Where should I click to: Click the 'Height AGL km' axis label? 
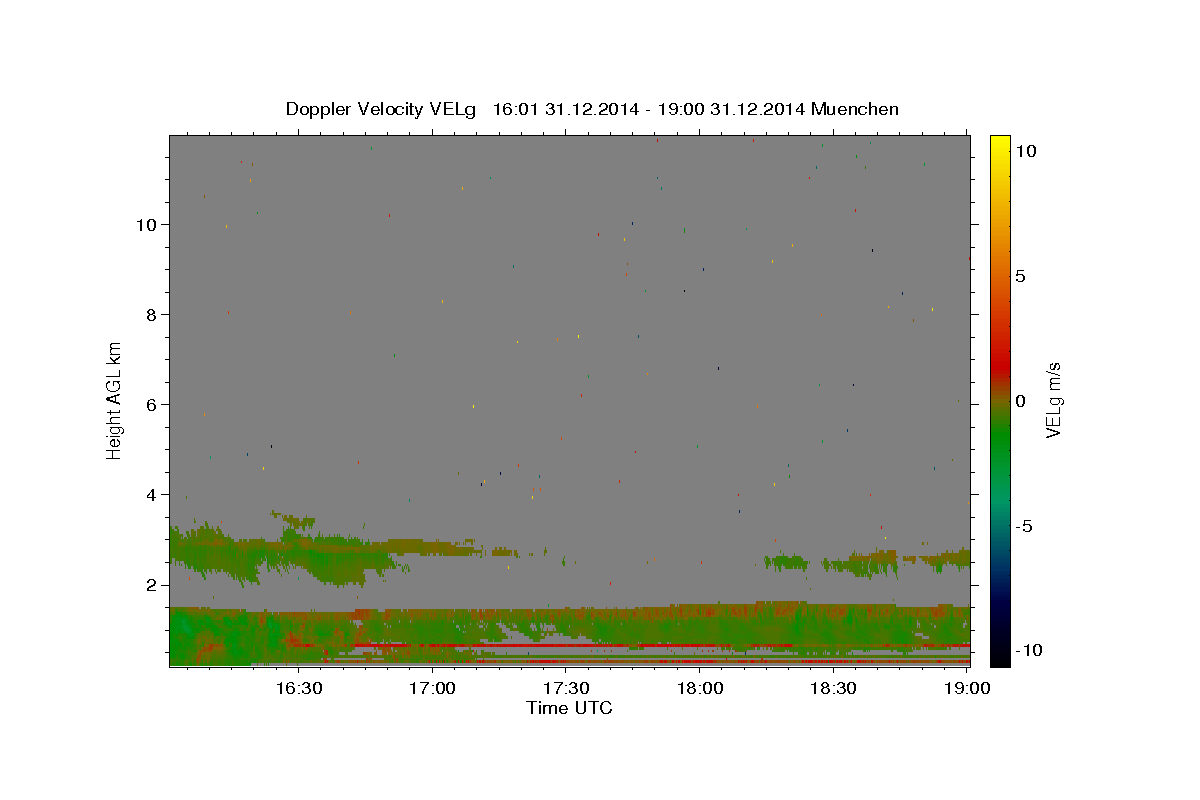click(115, 399)
